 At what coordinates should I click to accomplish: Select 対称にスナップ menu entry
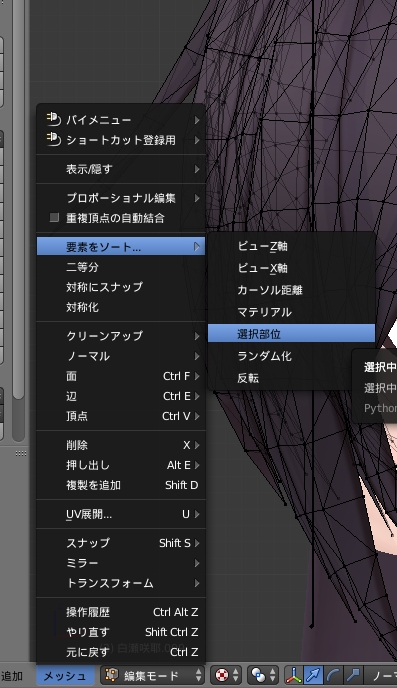121,287
